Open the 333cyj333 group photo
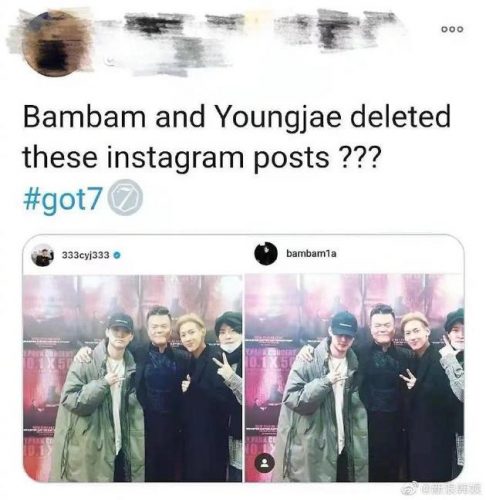This screenshot has height=500, width=486. pyautogui.click(x=132, y=378)
